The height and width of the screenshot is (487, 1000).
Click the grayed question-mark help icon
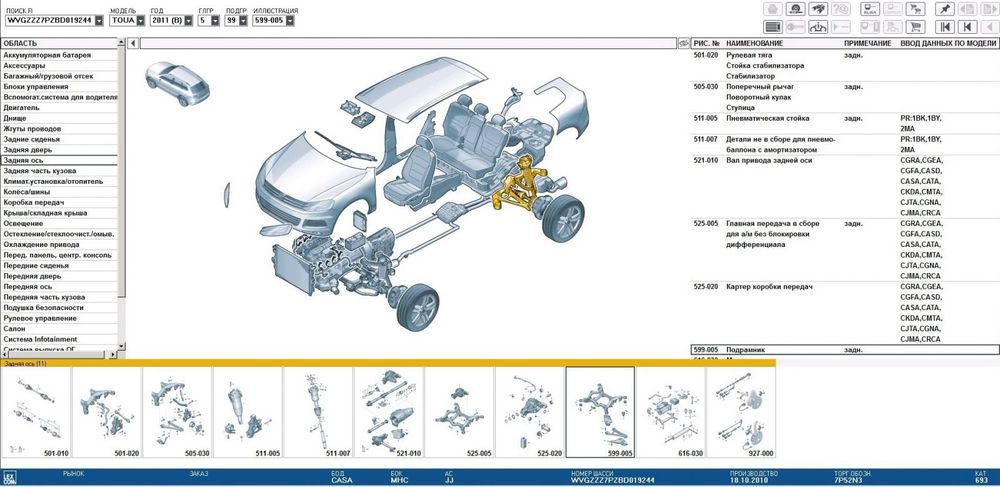tap(841, 9)
